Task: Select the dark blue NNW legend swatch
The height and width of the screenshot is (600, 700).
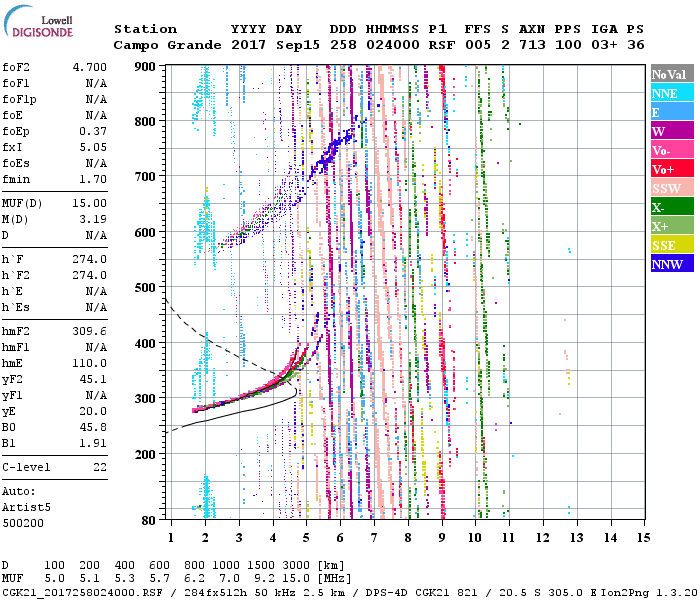Action: 671,264
